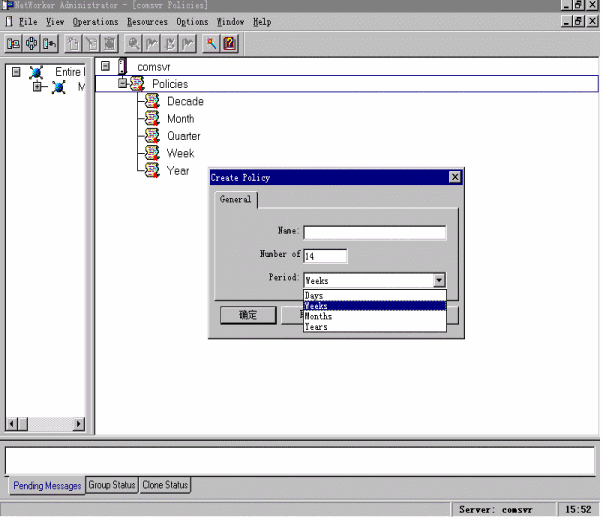Switch to the Group Status tab
This screenshot has width=604, height=520.
tap(112, 486)
